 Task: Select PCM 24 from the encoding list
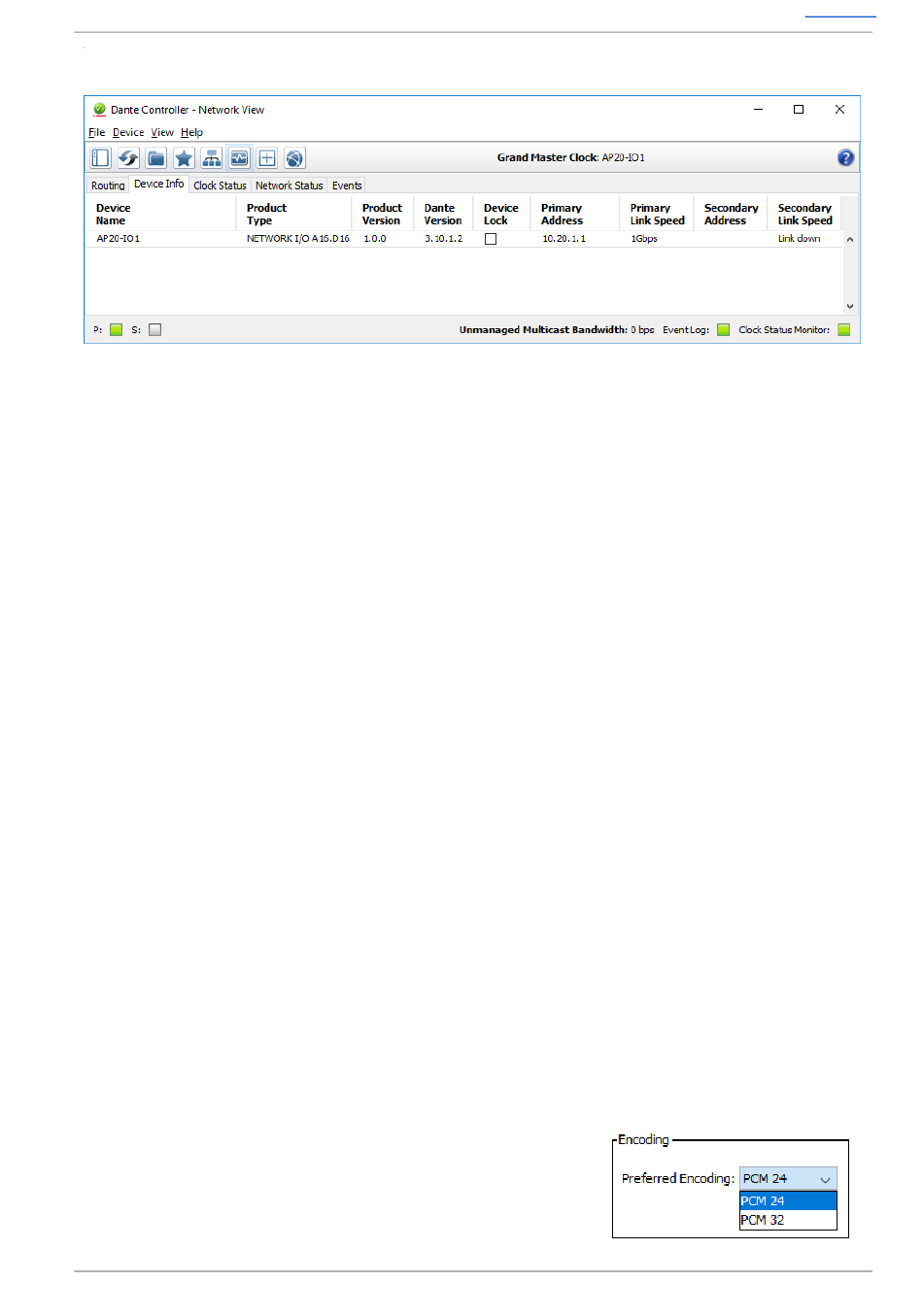coord(788,1200)
